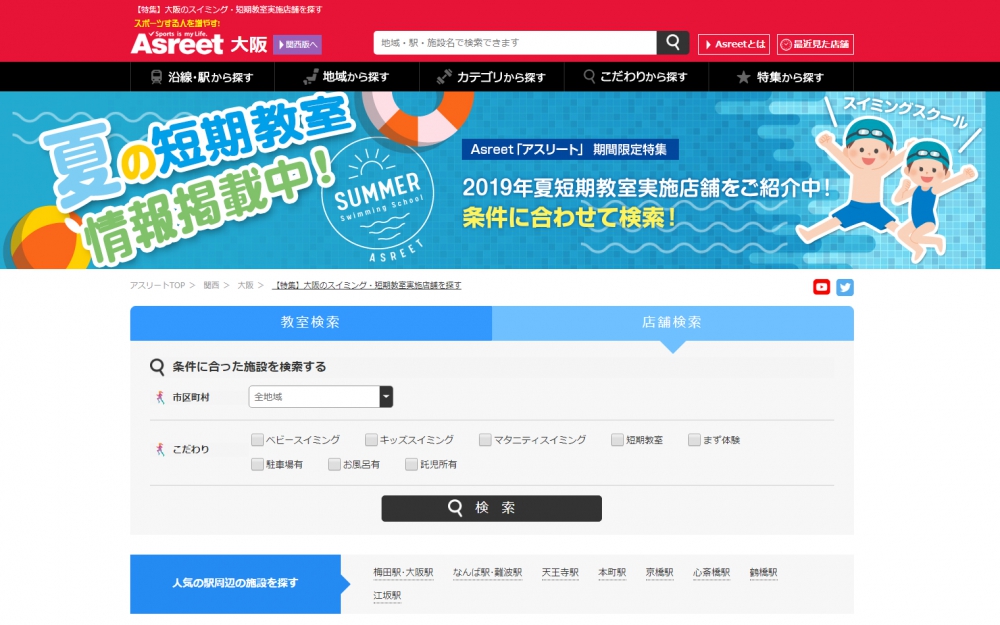Screen dimensions: 1000x625
Task: Click the dark 検索 search button
Action: pyautogui.click(x=492, y=508)
